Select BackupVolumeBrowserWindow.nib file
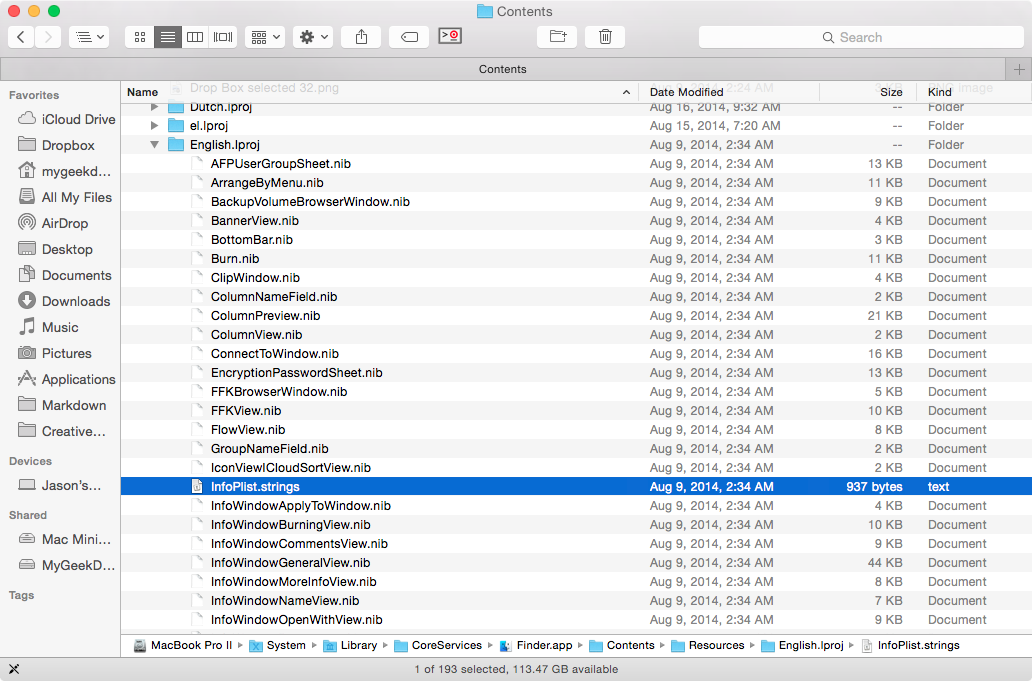Screen dimensions: 1032x681 (x=576, y=202)
